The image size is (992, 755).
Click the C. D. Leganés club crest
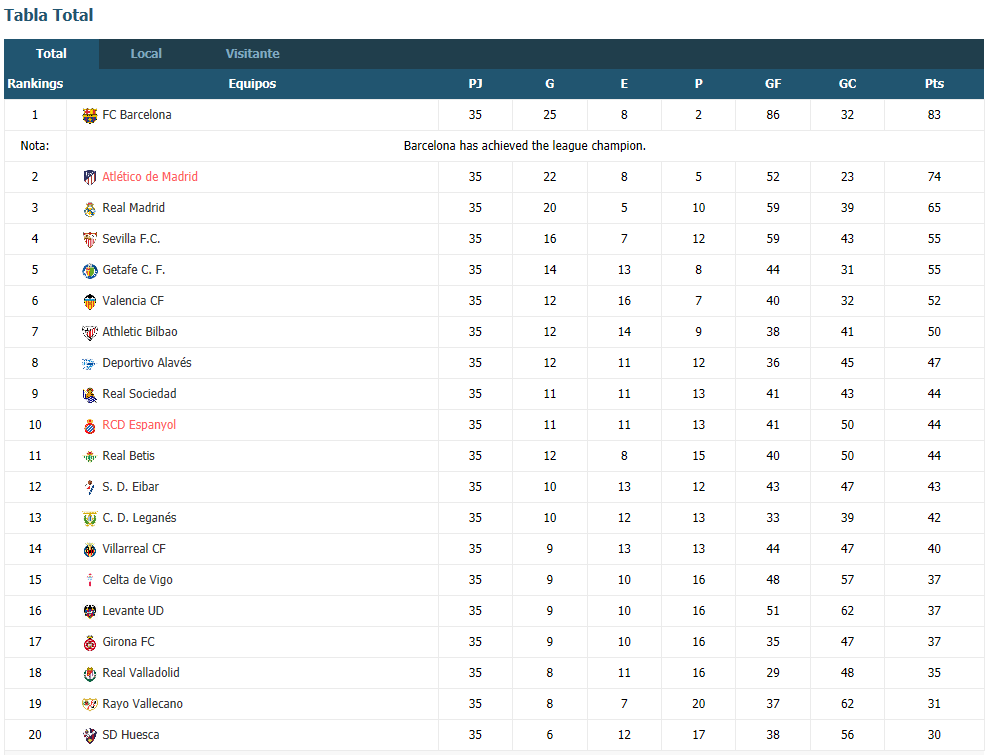[x=90, y=518]
